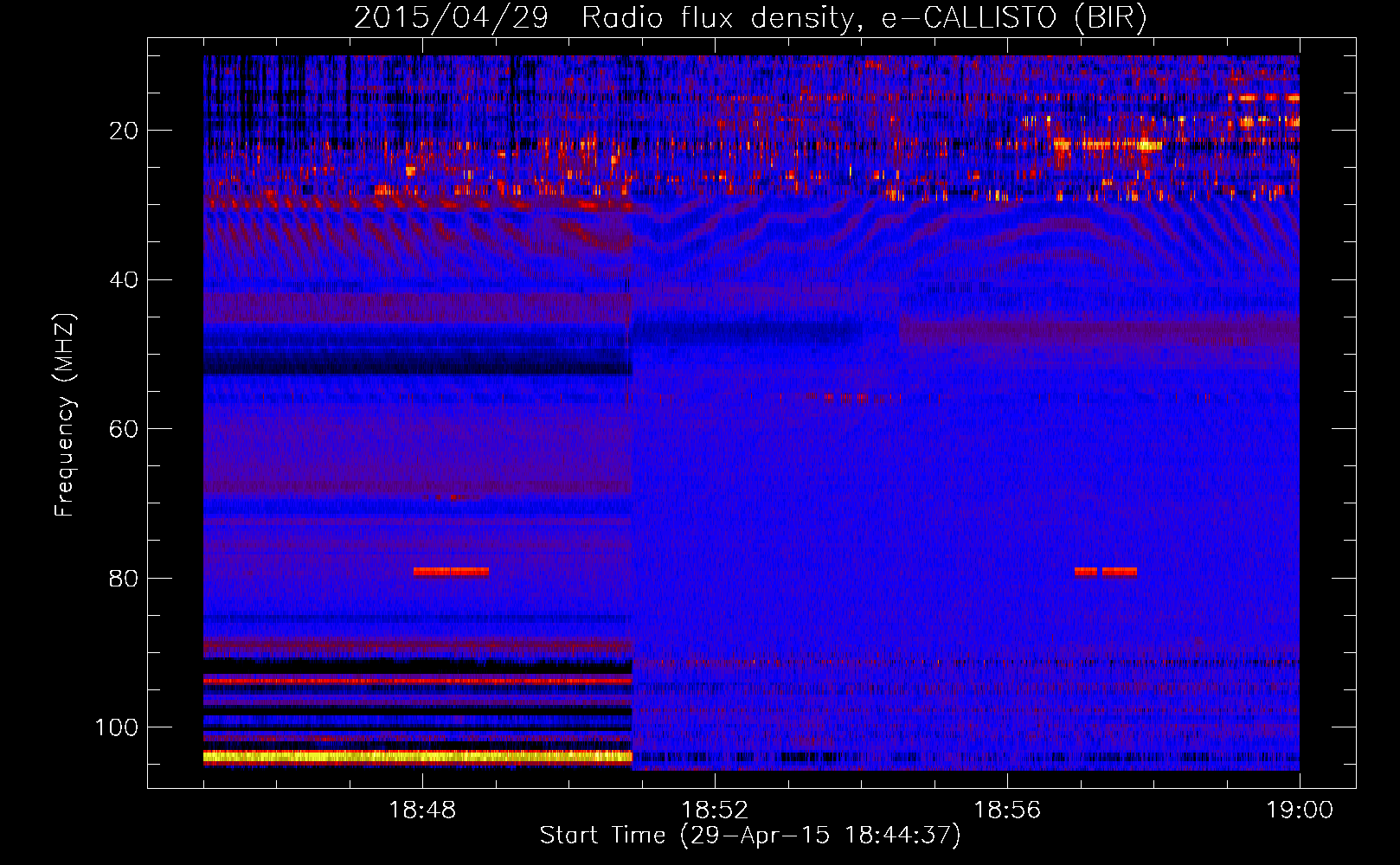
Task: Click the 100 frequency tick label
Action: pyautogui.click(x=117, y=727)
